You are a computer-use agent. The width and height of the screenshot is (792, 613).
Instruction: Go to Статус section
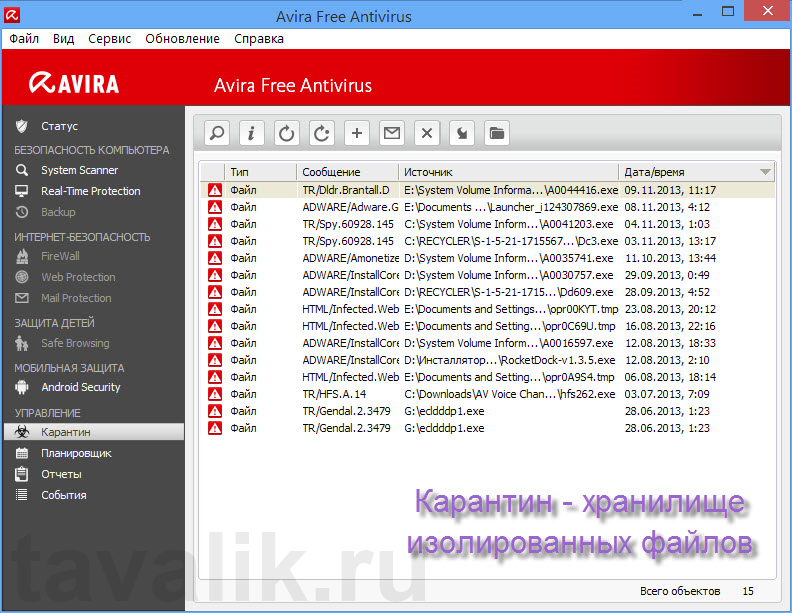click(x=60, y=126)
